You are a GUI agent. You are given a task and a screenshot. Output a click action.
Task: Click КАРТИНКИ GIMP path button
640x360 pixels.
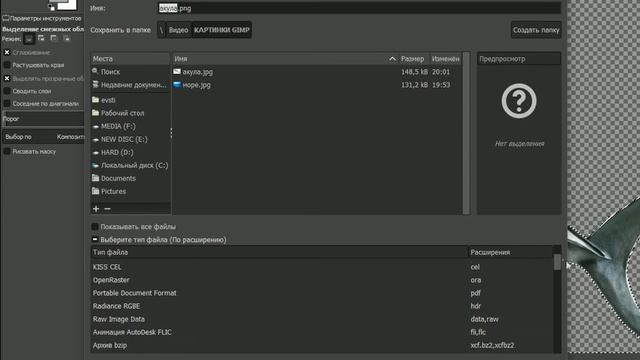coord(222,30)
